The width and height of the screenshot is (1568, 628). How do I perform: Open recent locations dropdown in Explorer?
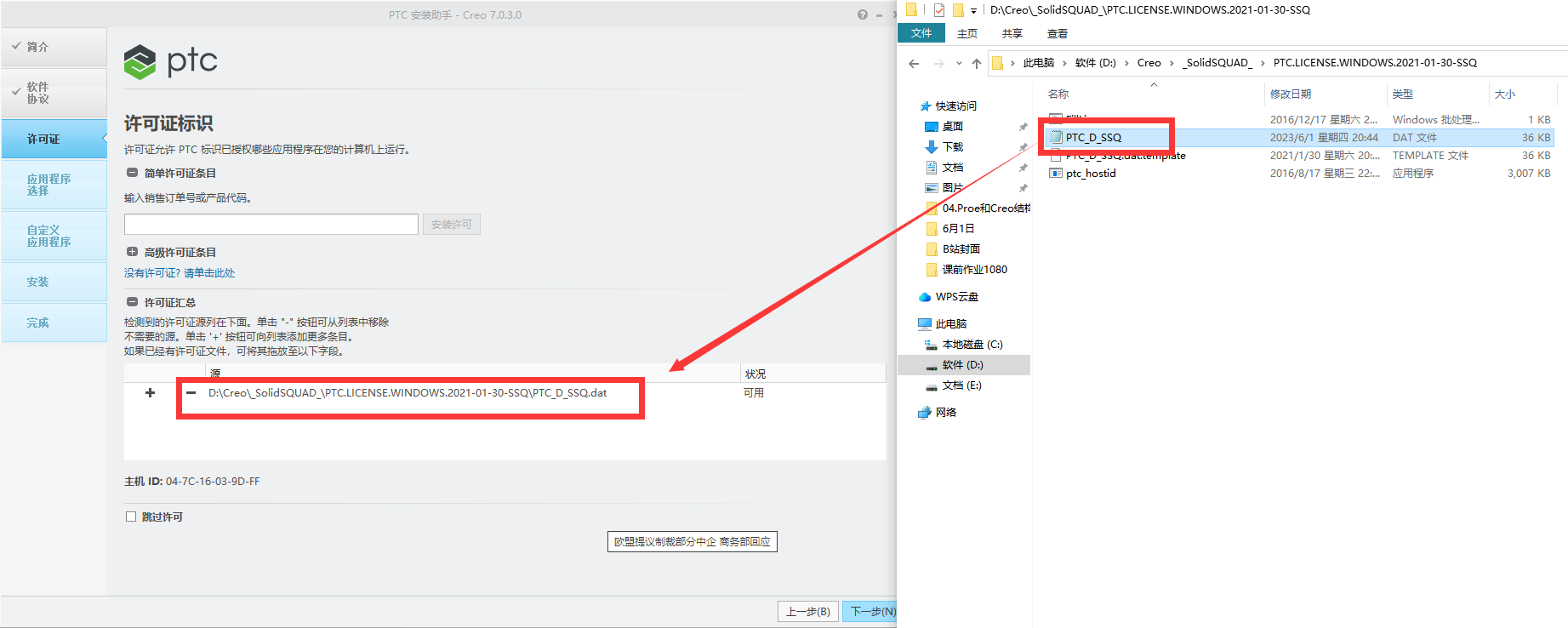(x=959, y=63)
